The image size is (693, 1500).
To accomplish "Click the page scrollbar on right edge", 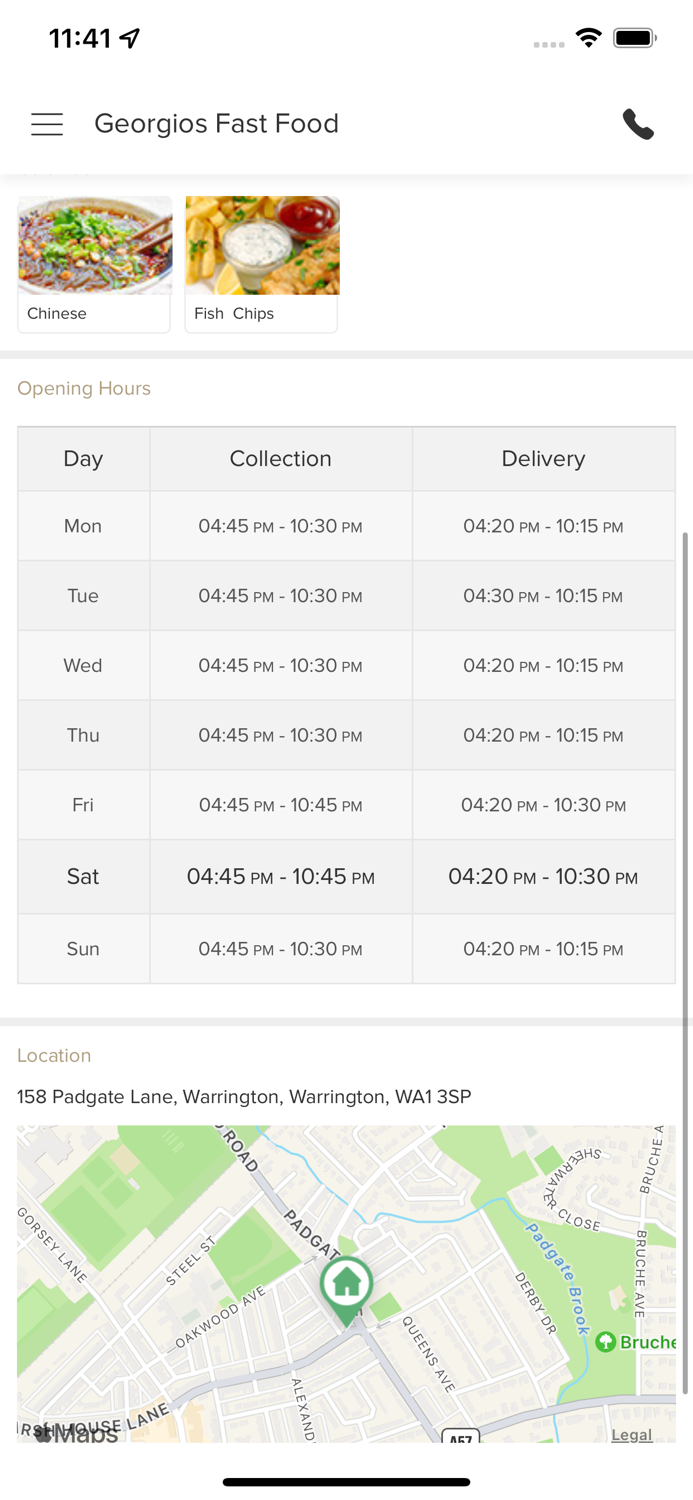I will pyautogui.click(x=685, y=960).
